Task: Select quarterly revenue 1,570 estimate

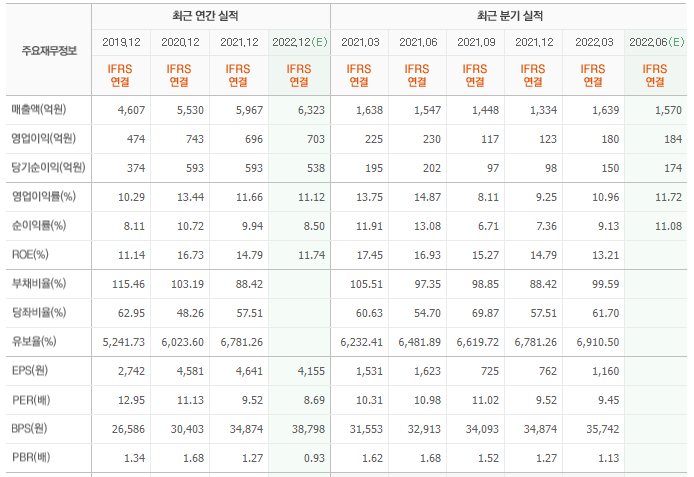Action: (668, 110)
